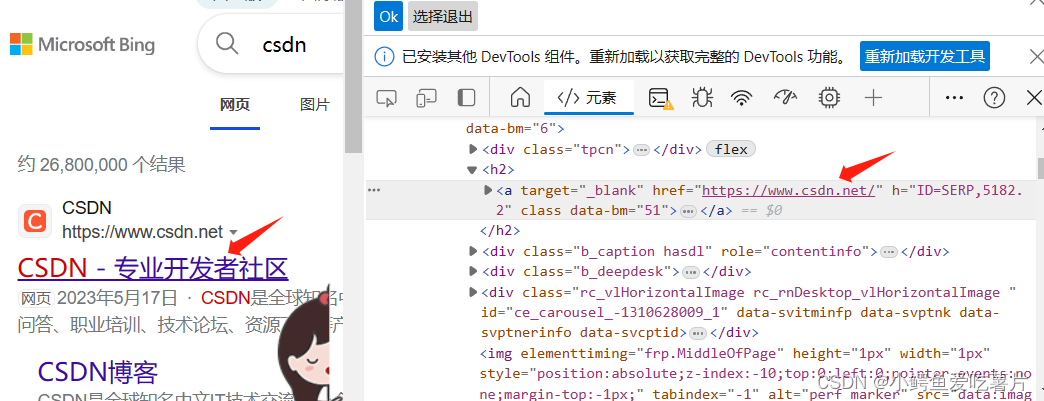Viewport: 1044px width, 401px height.
Task: Open the Sources bug debugger icon
Action: tap(701, 98)
